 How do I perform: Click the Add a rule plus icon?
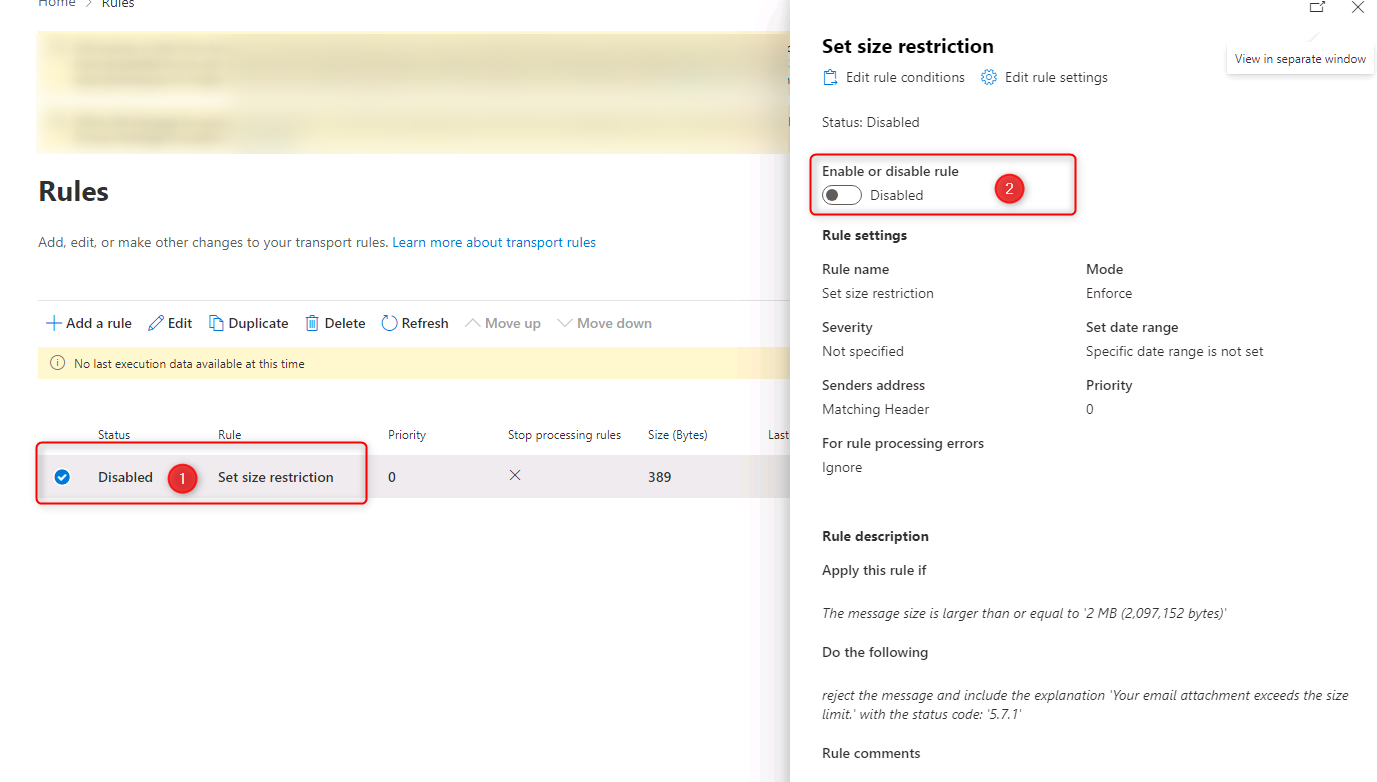[53, 323]
